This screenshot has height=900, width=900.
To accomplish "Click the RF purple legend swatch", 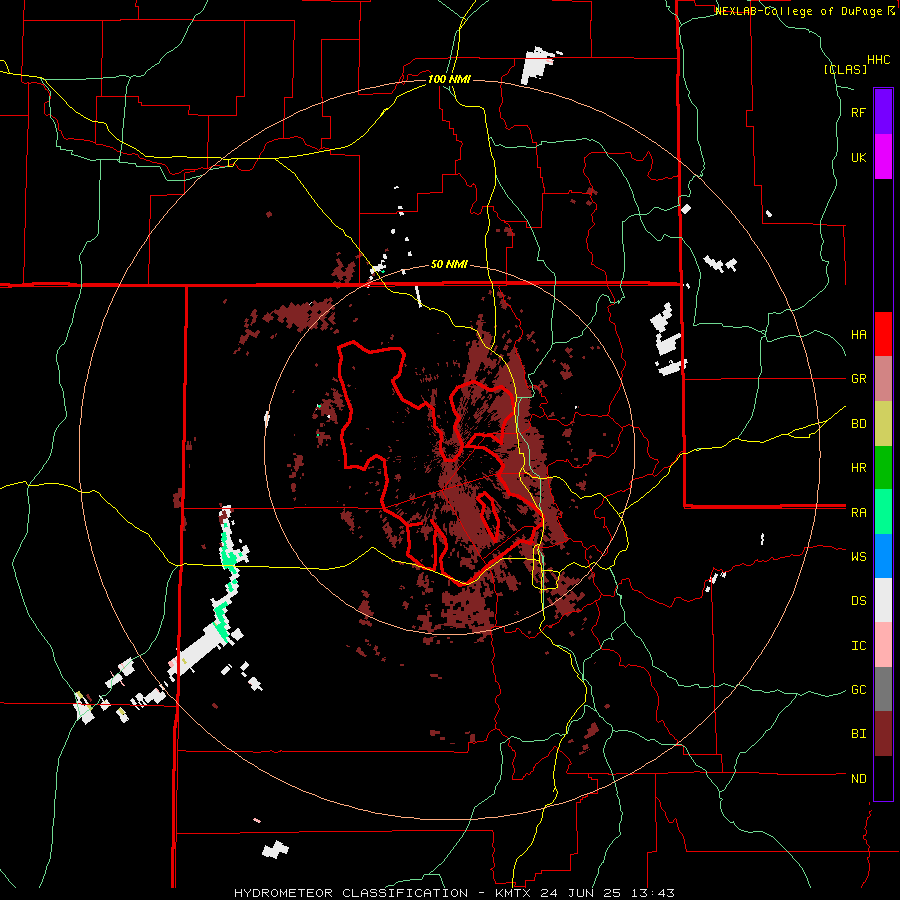I will pos(883,112).
